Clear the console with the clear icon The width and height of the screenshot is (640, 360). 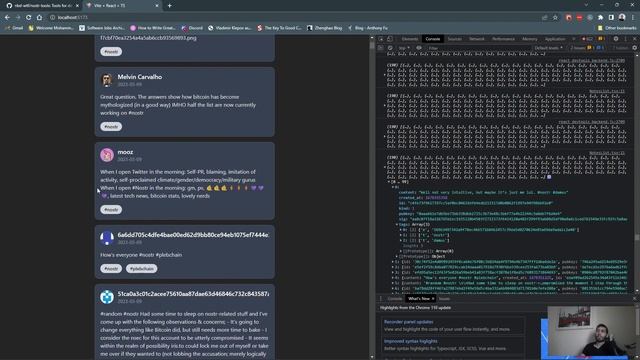pyautogui.click(x=390, y=48)
